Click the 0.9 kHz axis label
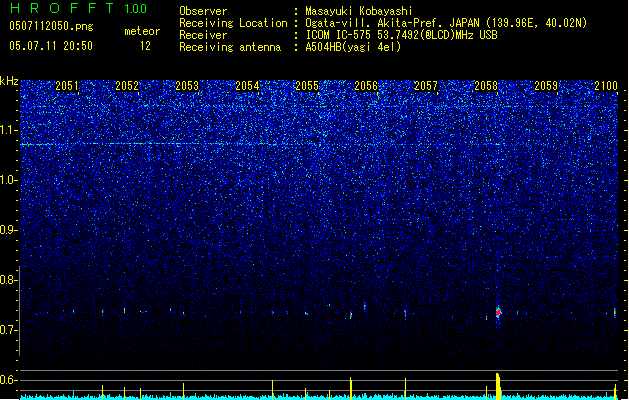629x400 pixels. (x=9, y=230)
